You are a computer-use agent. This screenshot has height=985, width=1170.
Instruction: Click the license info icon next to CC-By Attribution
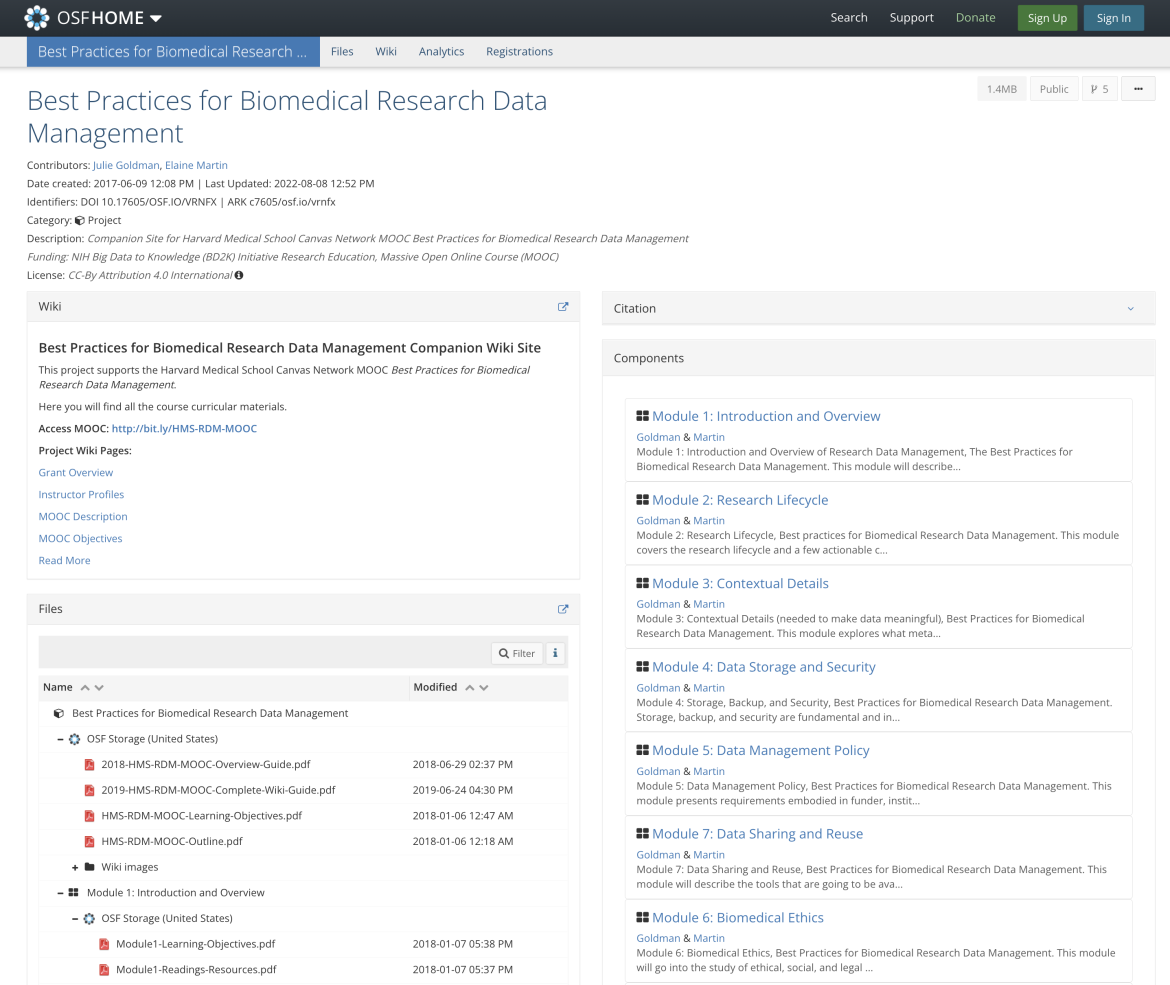[238, 274]
